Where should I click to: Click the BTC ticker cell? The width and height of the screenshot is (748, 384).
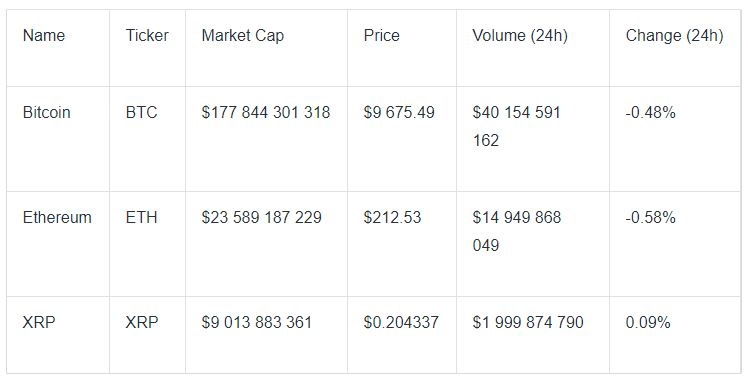click(x=141, y=113)
